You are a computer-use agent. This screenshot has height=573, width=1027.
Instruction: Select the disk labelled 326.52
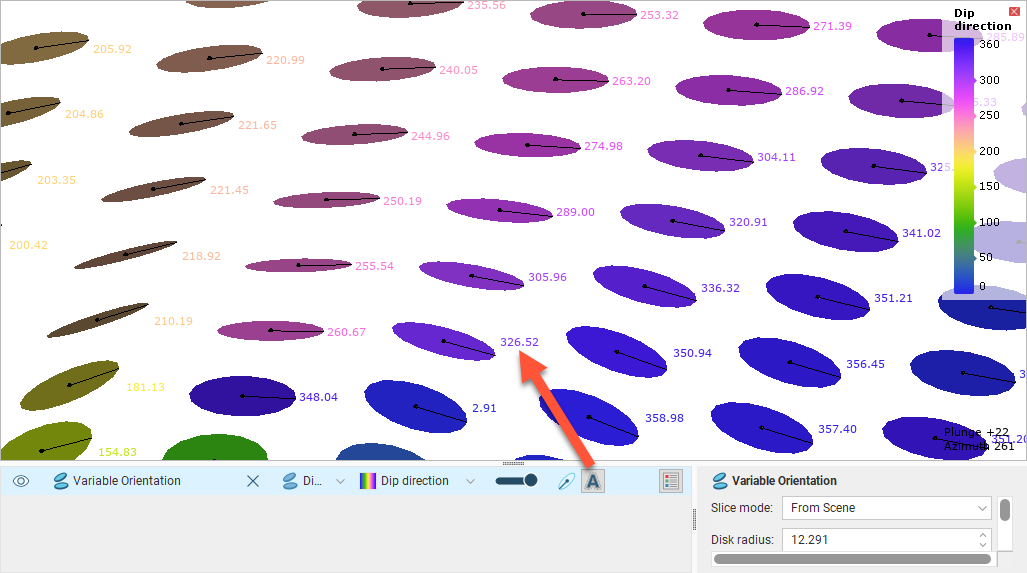click(x=444, y=341)
